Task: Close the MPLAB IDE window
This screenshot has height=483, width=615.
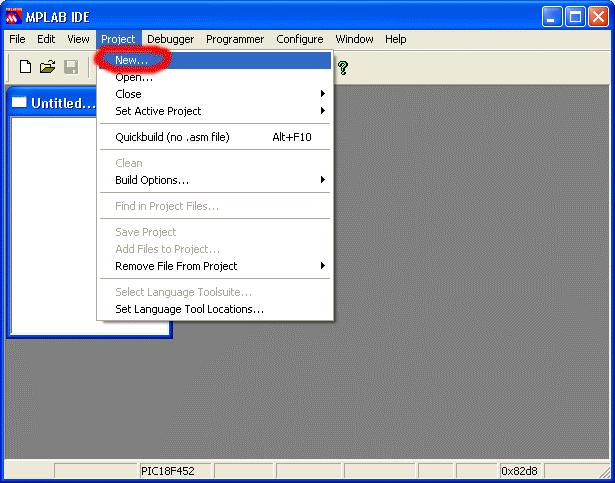Action: pos(599,17)
